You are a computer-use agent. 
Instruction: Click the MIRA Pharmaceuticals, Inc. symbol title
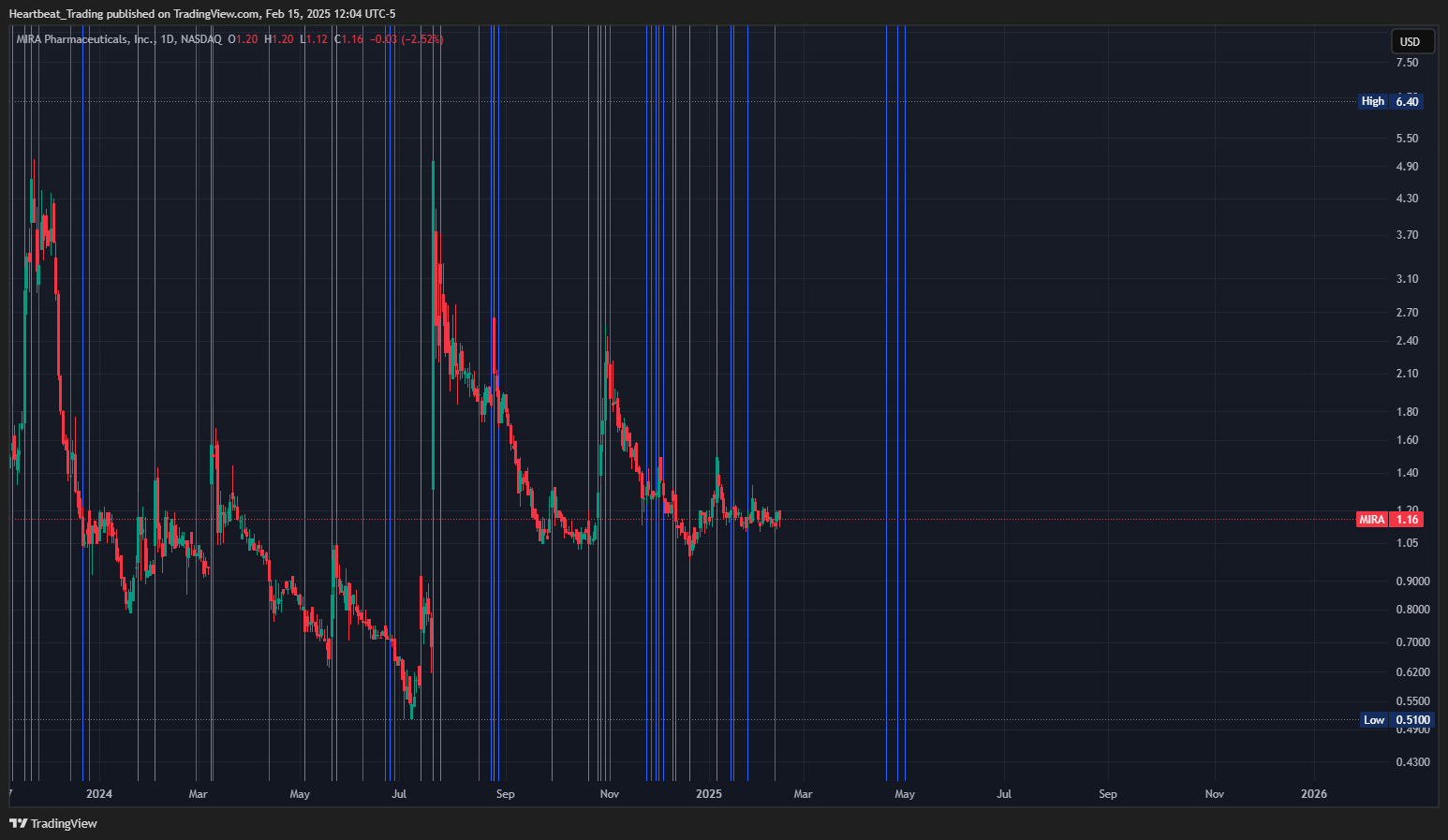[x=85, y=39]
